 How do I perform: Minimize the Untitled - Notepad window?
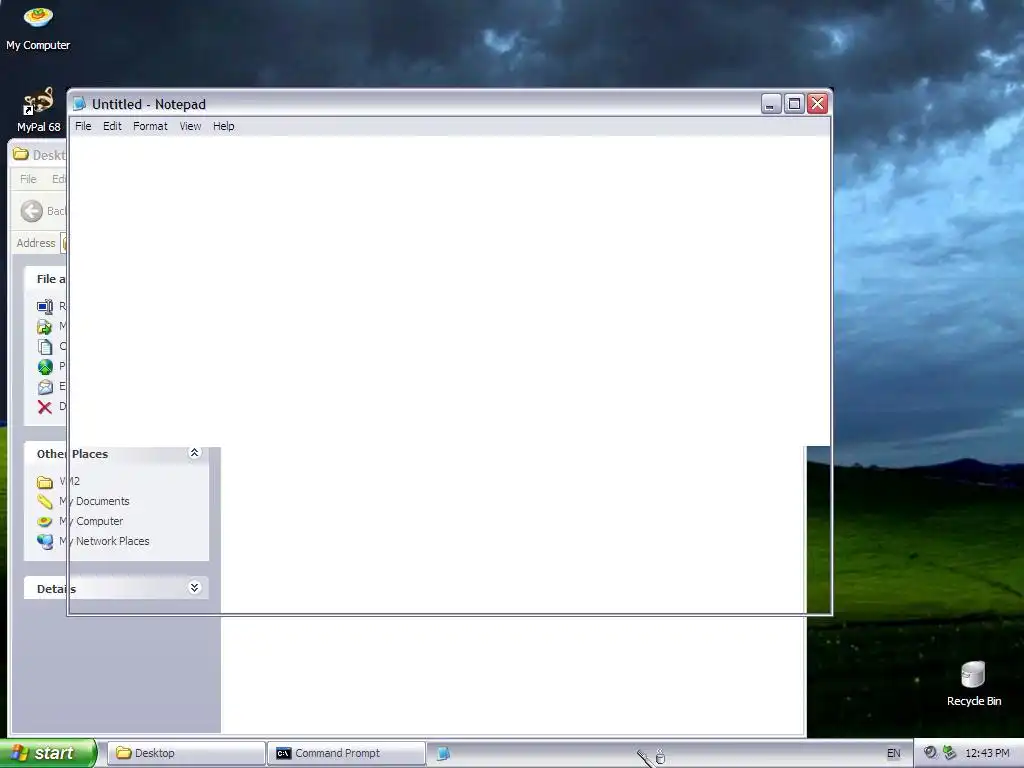[x=771, y=104]
